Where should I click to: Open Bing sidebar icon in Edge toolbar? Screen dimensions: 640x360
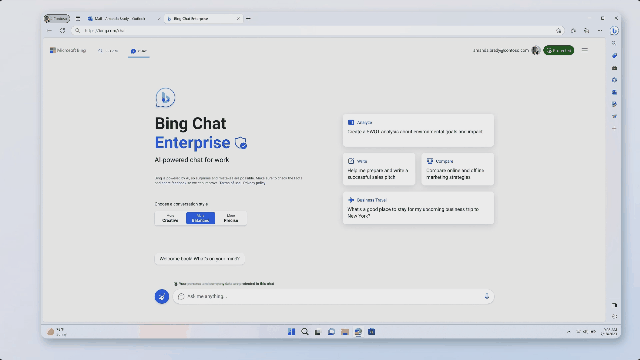click(x=614, y=31)
